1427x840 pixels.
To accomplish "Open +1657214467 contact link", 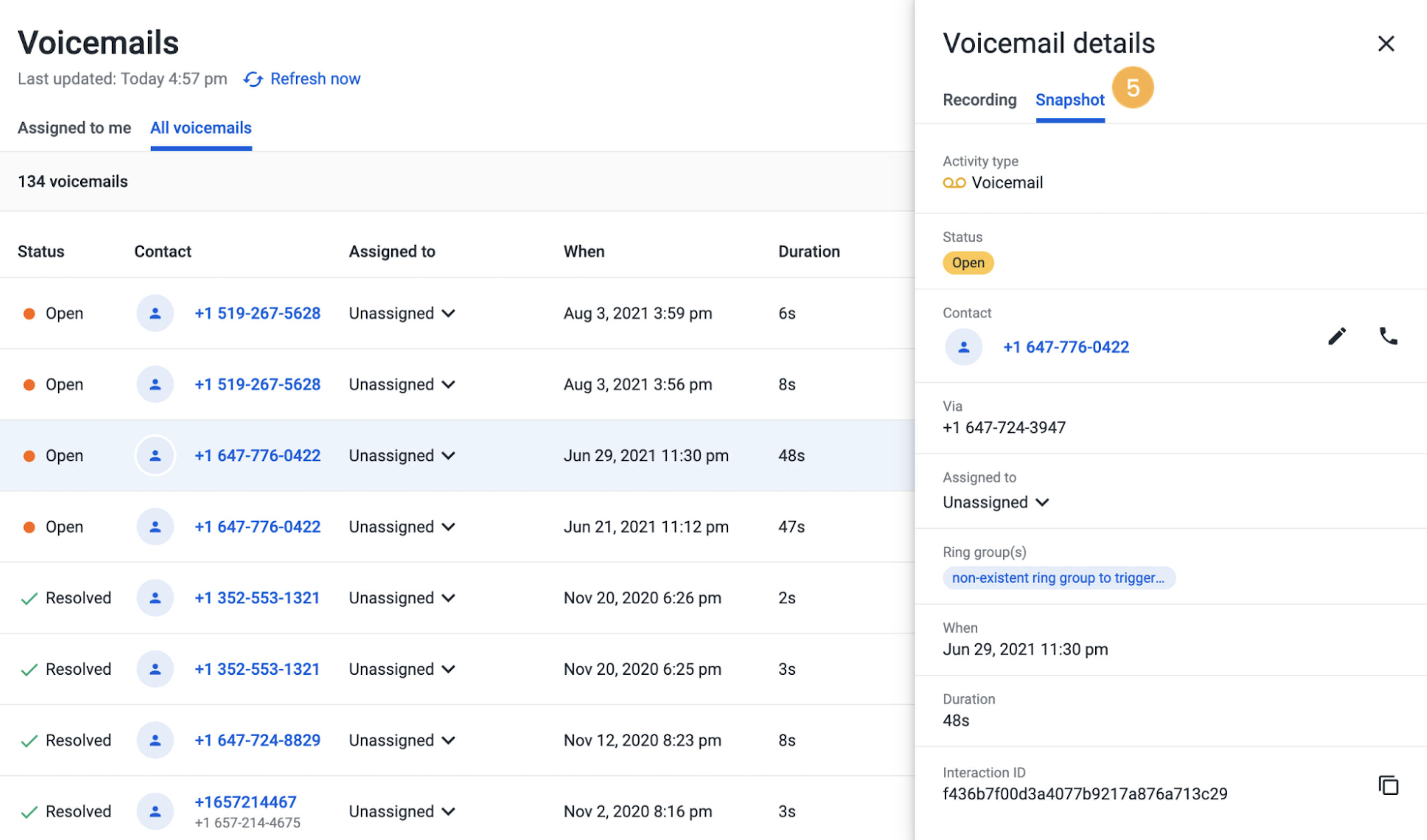I will point(245,802).
